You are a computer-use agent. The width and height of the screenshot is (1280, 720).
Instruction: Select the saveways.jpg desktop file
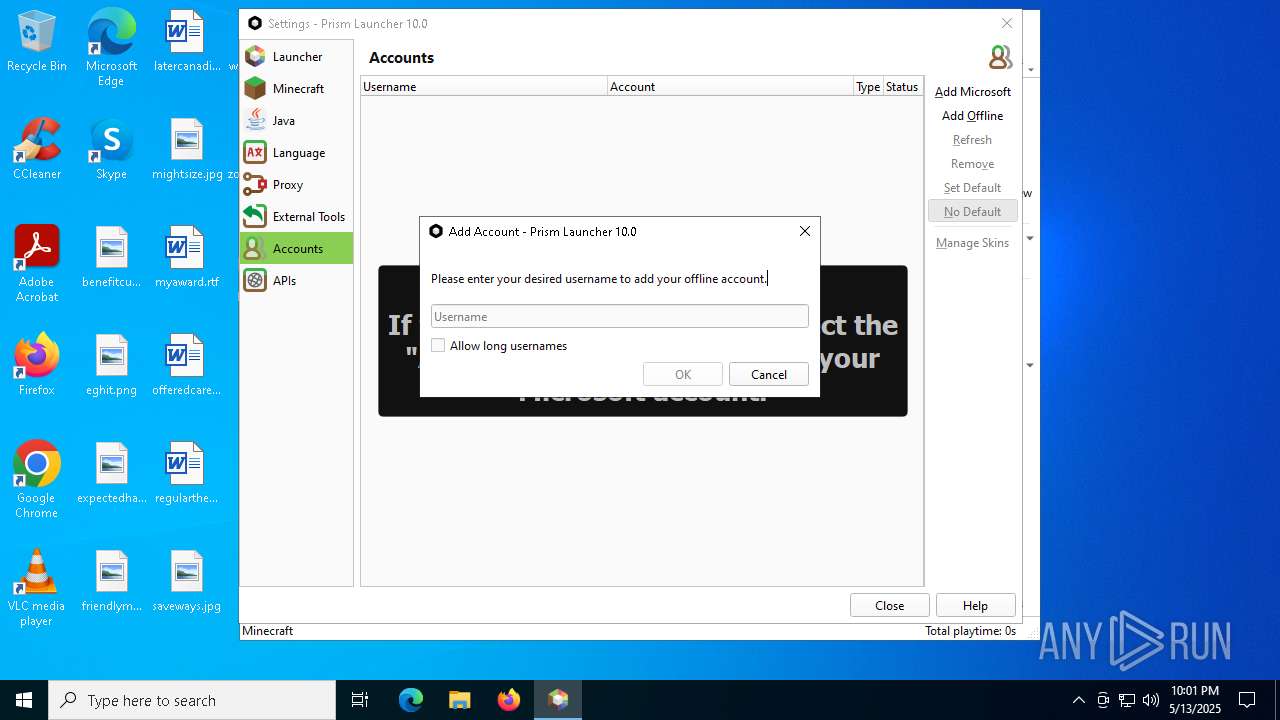pyautogui.click(x=187, y=582)
